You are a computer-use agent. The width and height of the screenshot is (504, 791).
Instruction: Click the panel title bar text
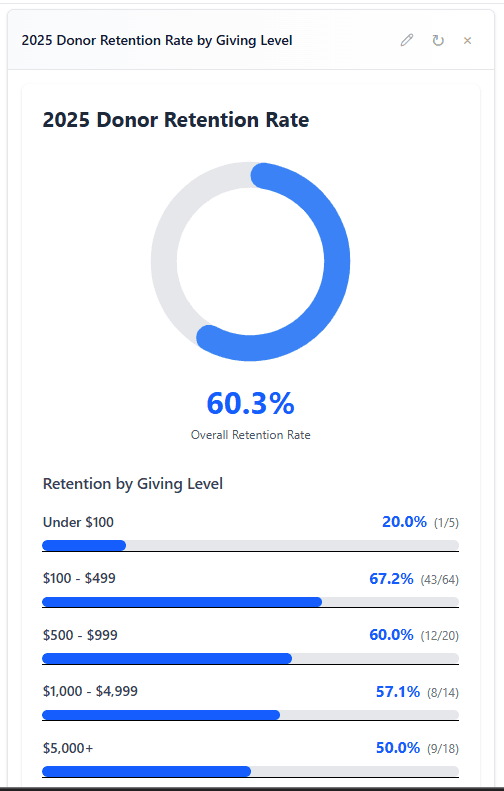pos(157,40)
